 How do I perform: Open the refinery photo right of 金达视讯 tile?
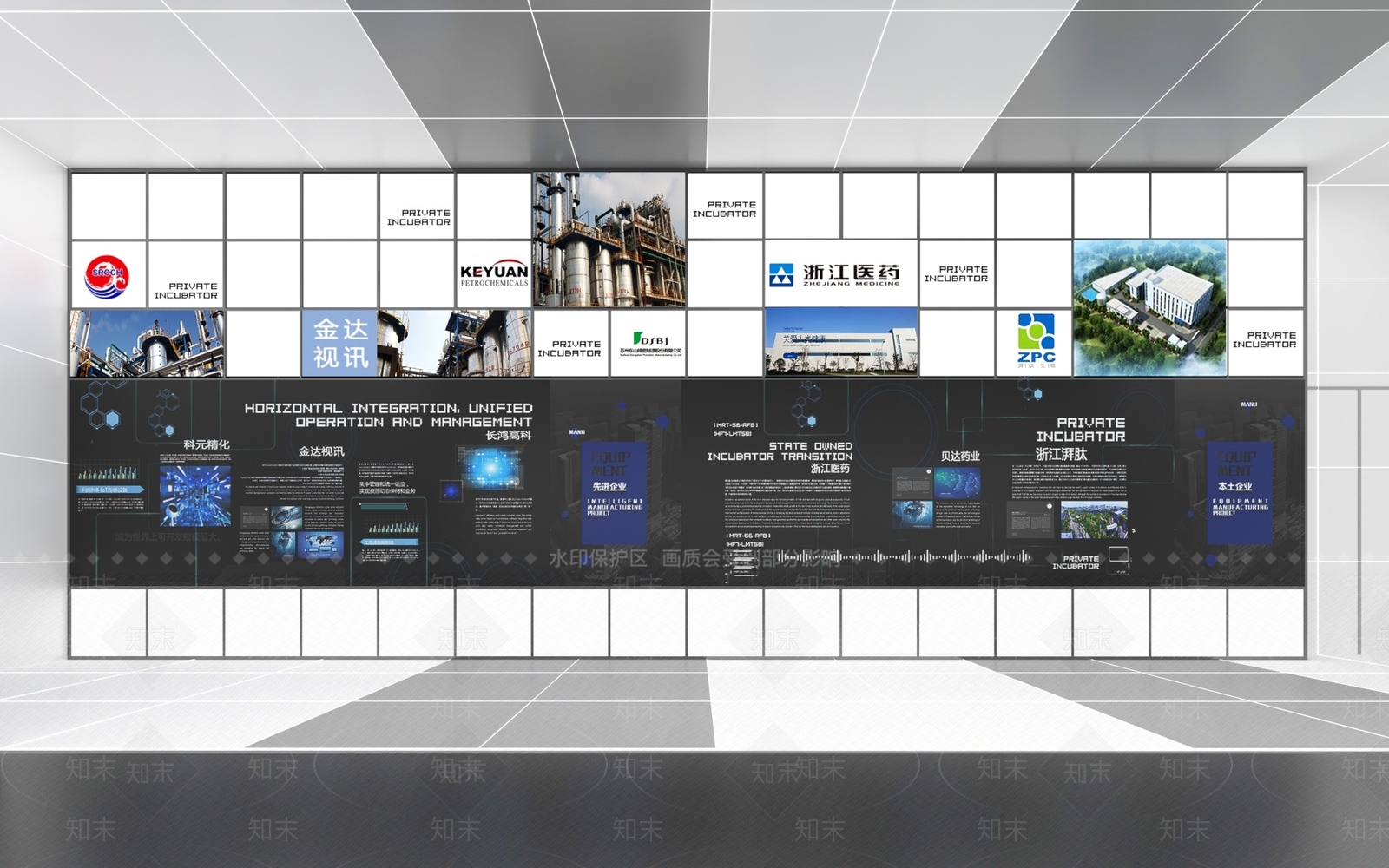point(455,342)
